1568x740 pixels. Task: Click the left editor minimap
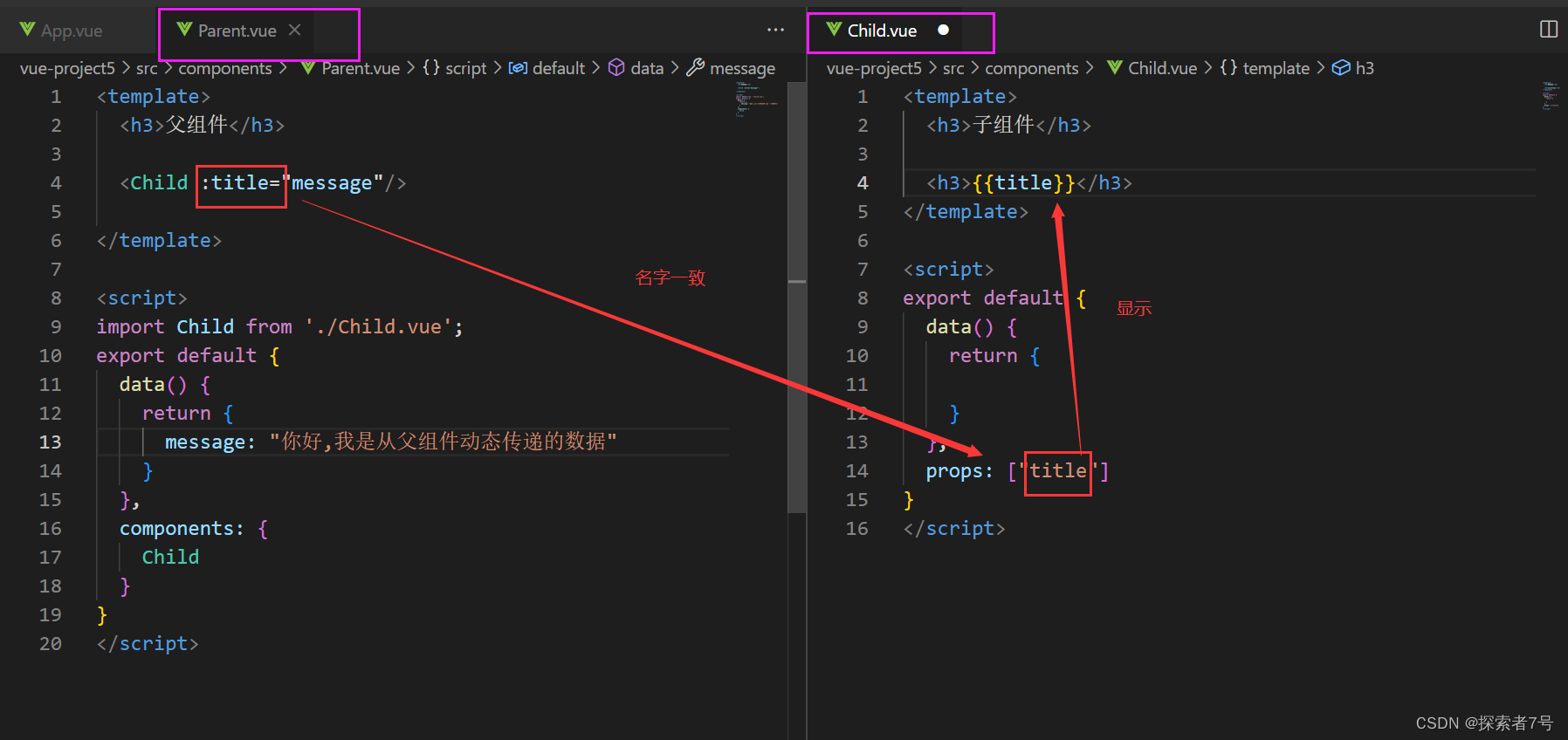756,99
